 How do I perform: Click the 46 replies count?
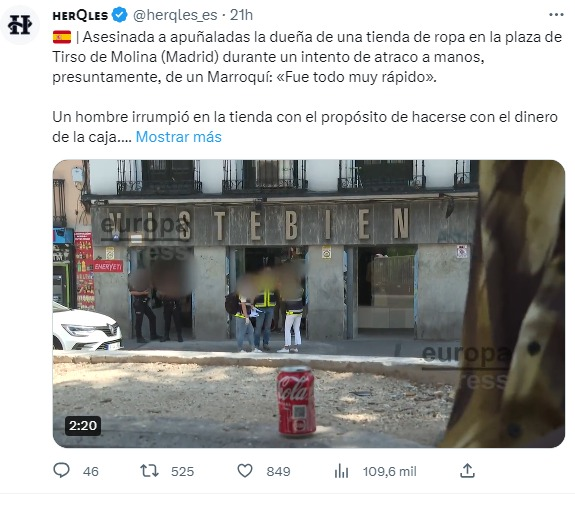click(x=91, y=472)
